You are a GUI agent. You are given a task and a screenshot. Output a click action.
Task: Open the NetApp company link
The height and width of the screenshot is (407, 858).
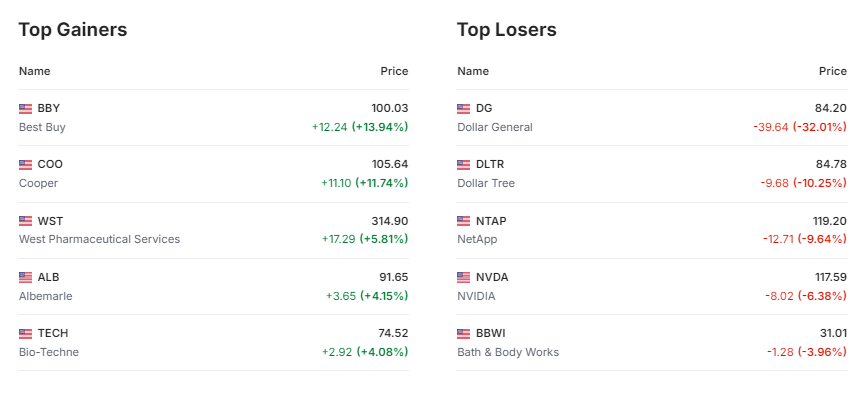coord(476,239)
